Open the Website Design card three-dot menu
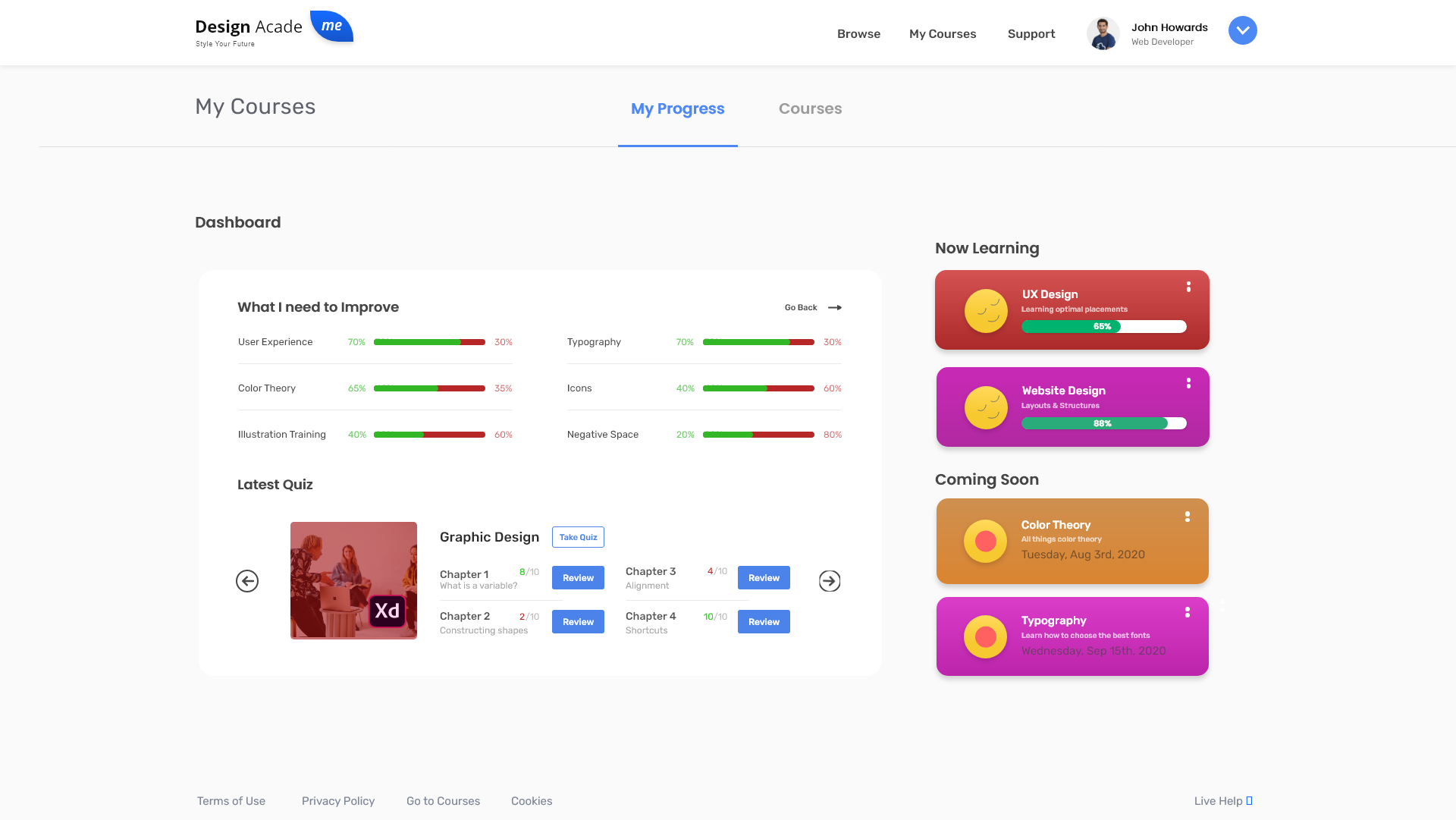The width and height of the screenshot is (1456, 820). [x=1188, y=383]
